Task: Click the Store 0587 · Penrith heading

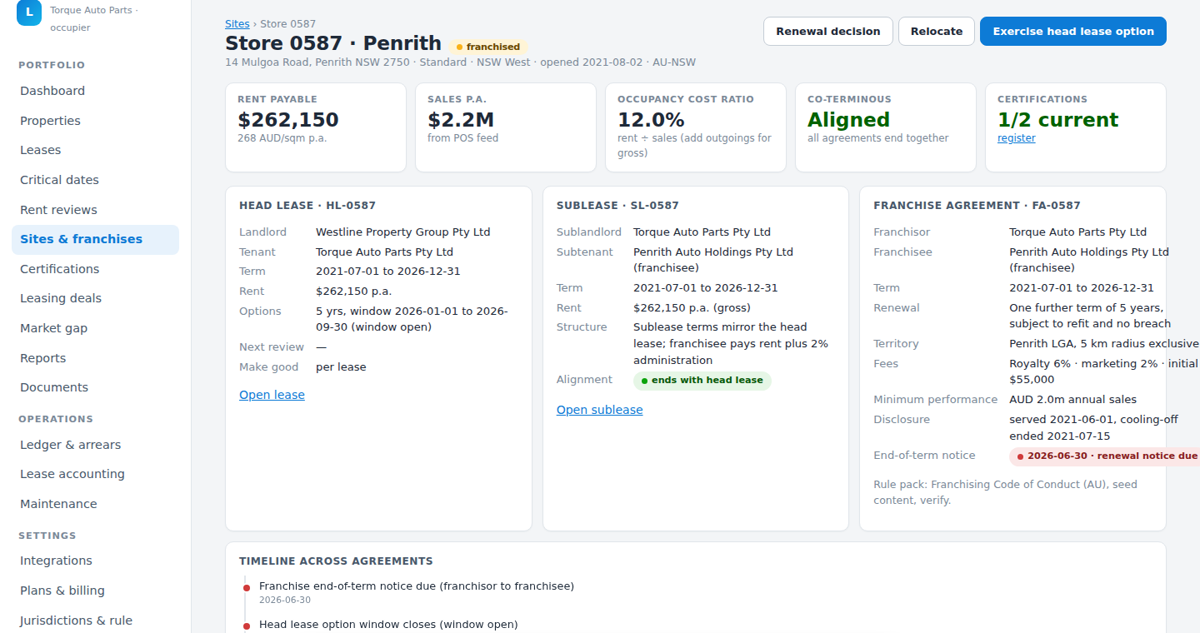Action: (333, 43)
